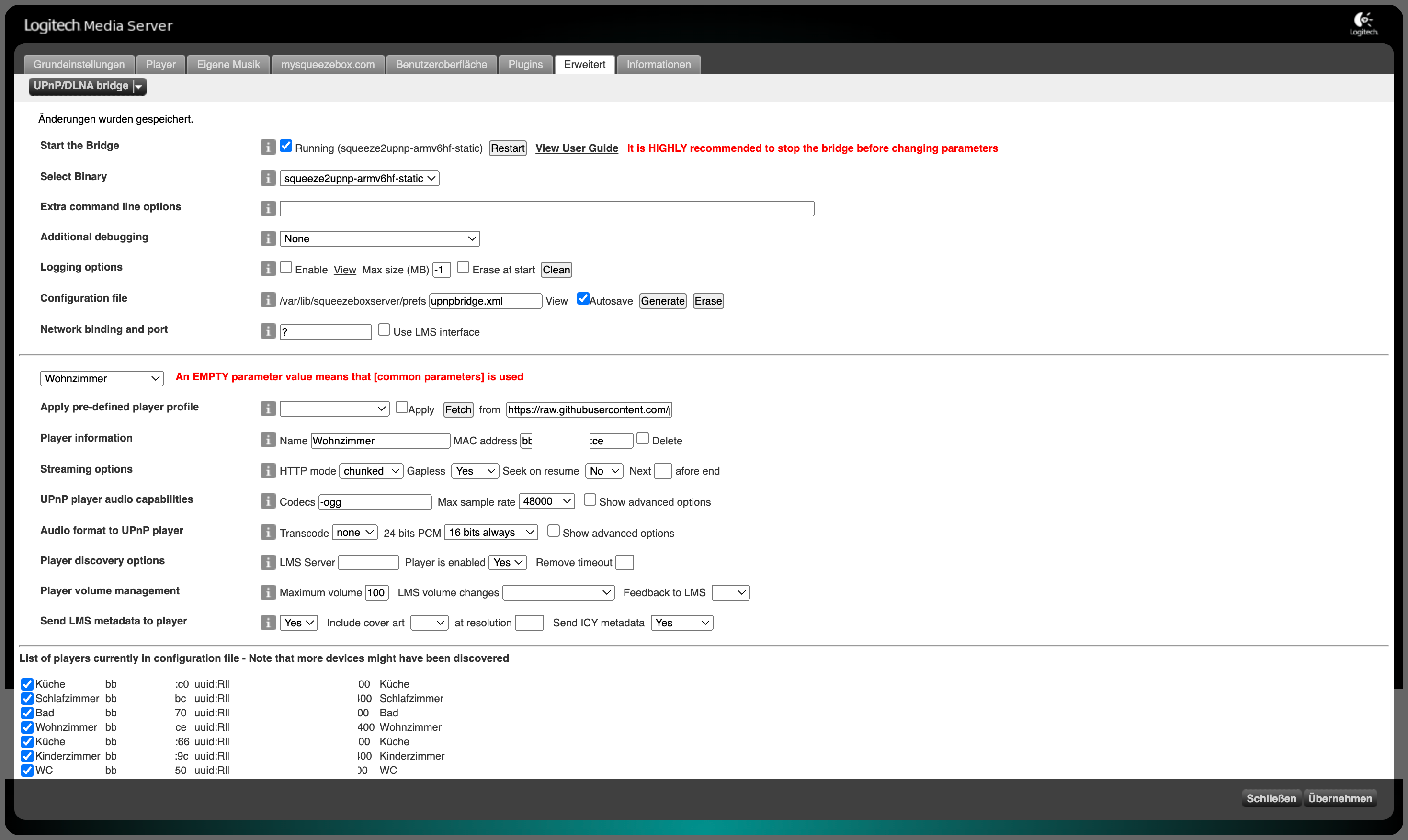Uncheck Schlafzimmer in the players list
This screenshot has height=840, width=1408.
pyautogui.click(x=27, y=699)
